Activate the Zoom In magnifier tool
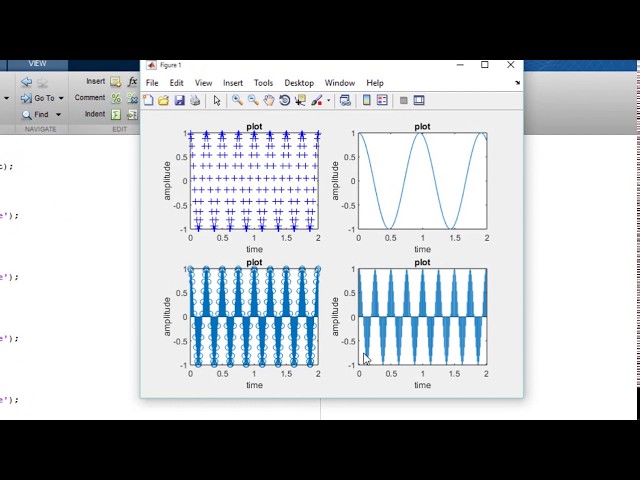 [x=237, y=100]
